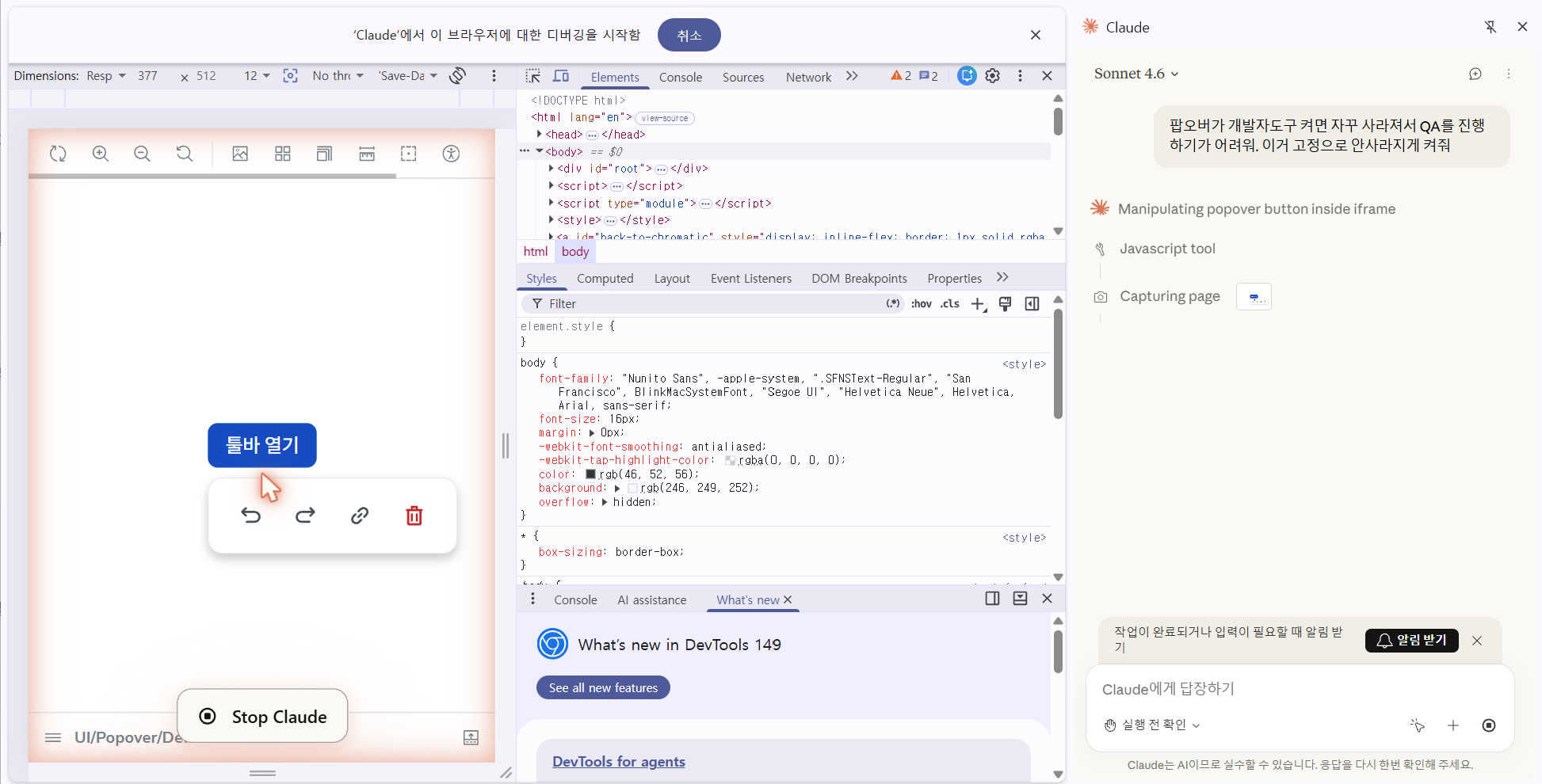
Task: Activate the inspect element picker icon
Action: point(533,76)
